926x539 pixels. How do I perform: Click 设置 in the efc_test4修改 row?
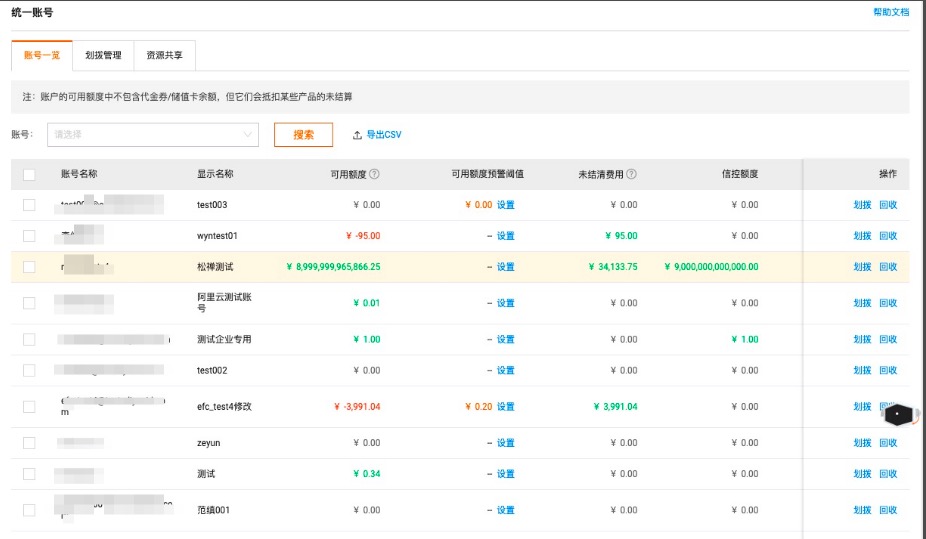click(x=506, y=407)
